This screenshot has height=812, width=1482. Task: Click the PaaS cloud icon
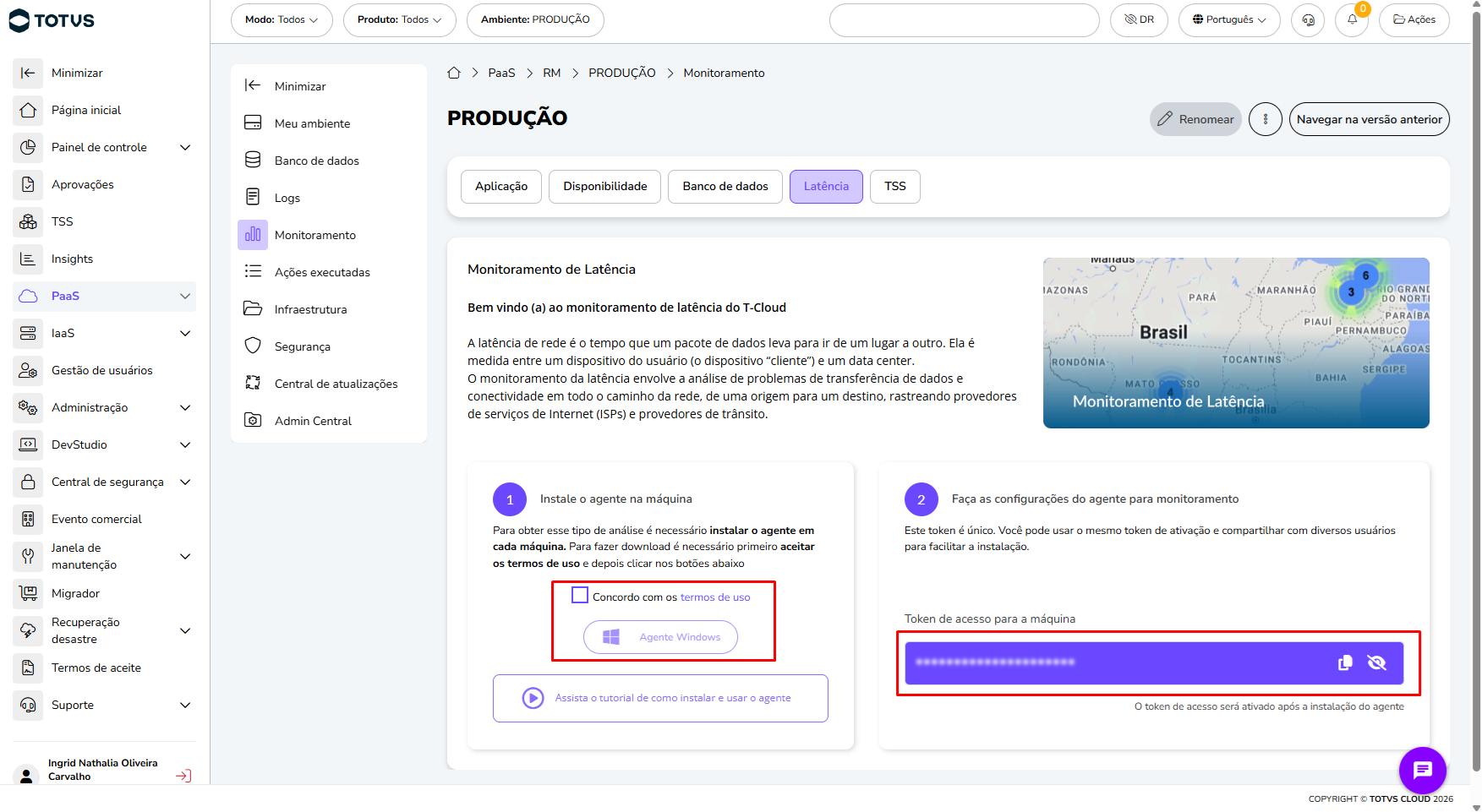click(28, 296)
